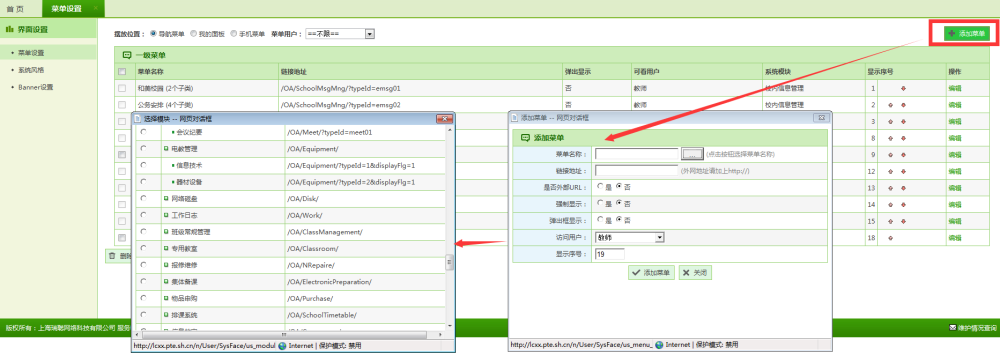Expand the 网络磁盘 tree node
Viewport: 1000px width, 363px height.
pos(166,198)
